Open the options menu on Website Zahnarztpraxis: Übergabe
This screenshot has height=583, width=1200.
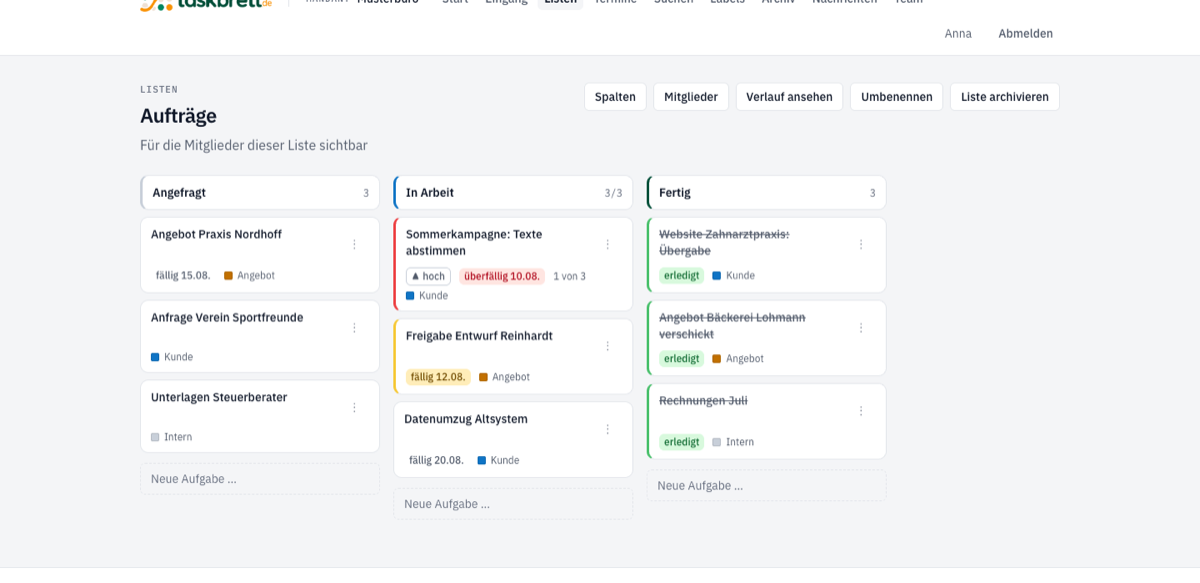(x=861, y=244)
